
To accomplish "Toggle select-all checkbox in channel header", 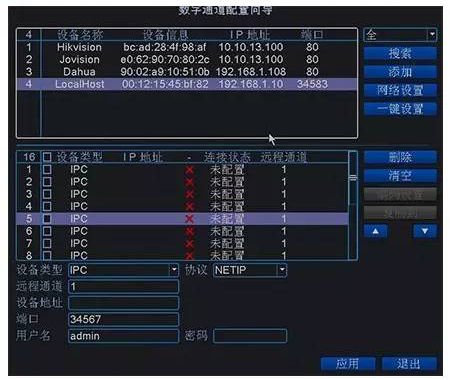I will tap(47, 157).
